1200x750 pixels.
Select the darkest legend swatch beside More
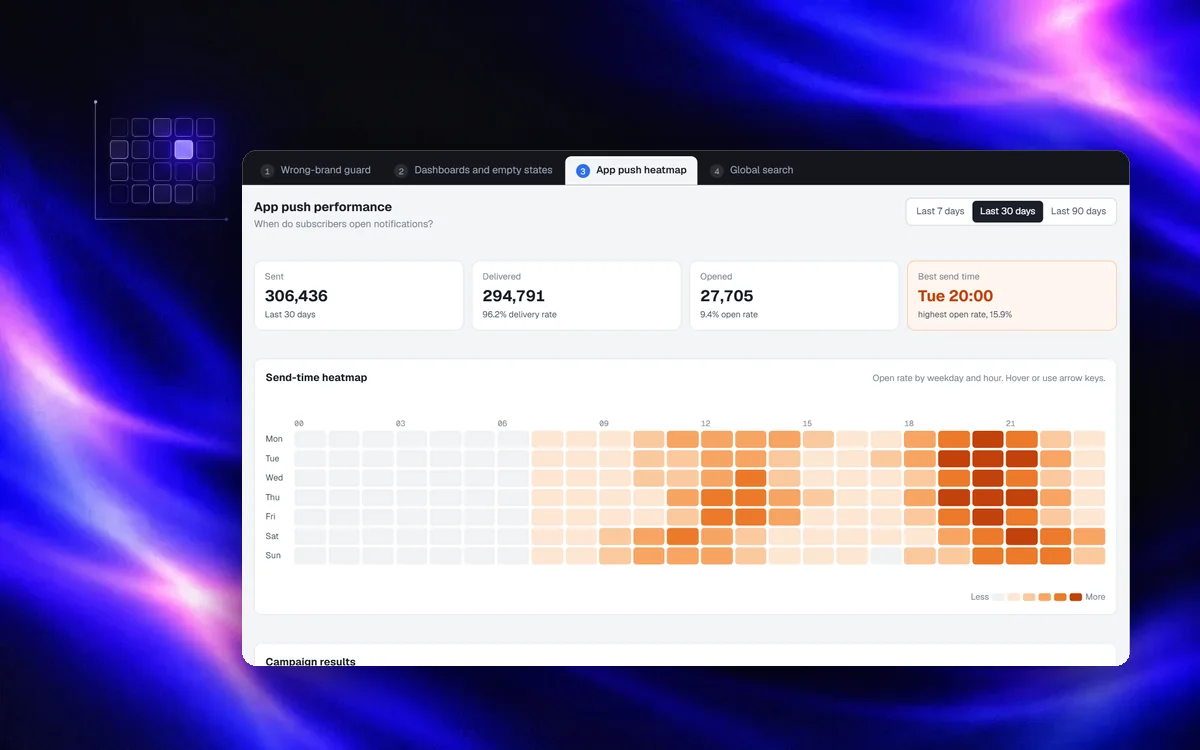[x=1076, y=597]
